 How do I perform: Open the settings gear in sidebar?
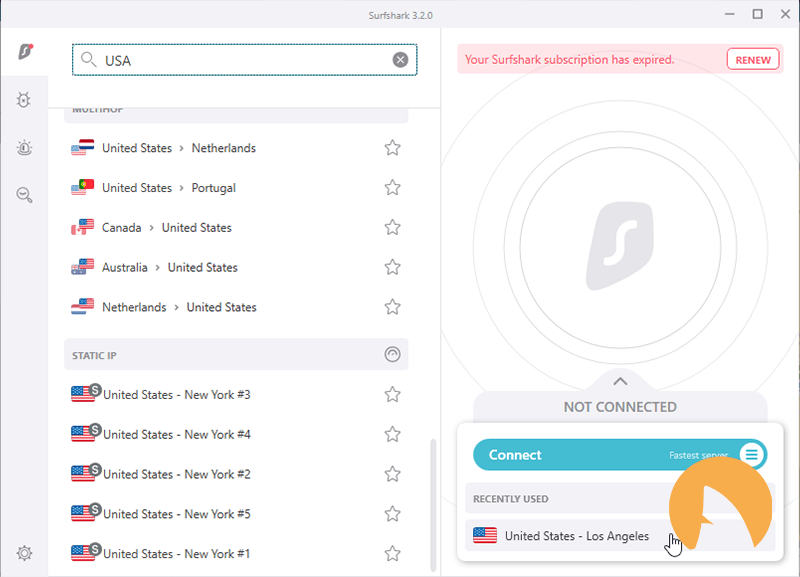(x=24, y=553)
